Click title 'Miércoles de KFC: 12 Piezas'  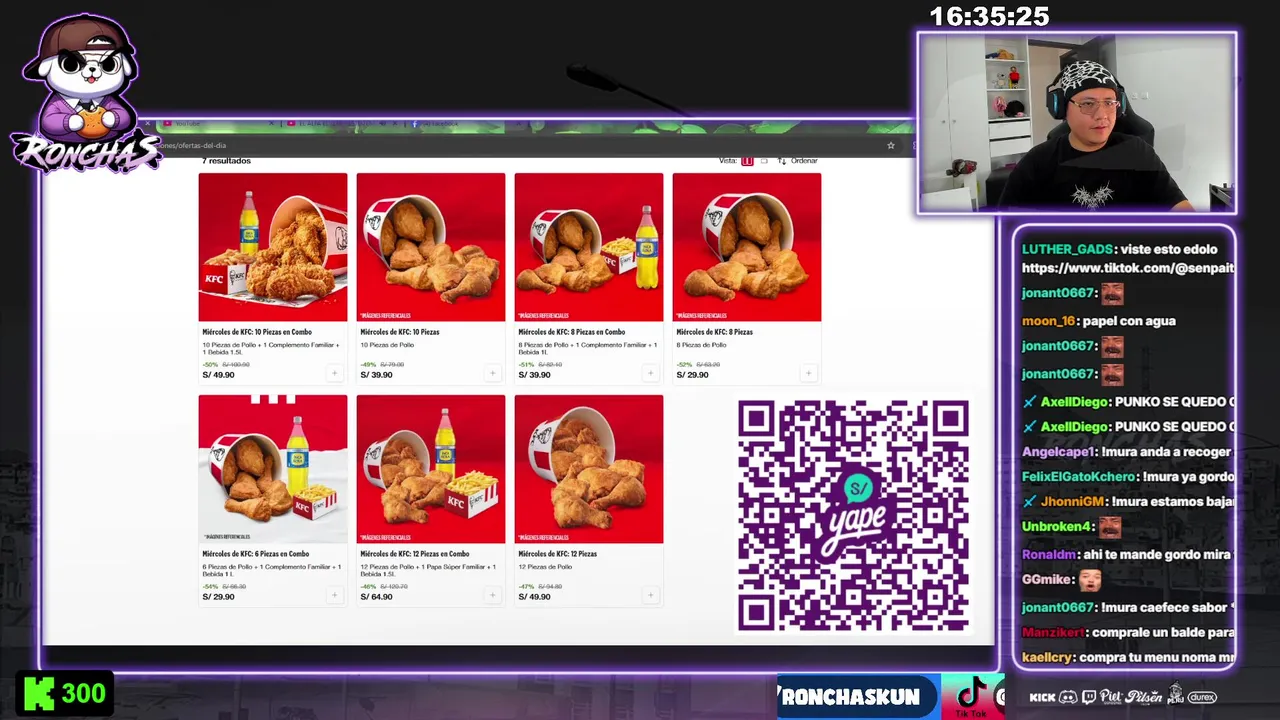pos(558,554)
